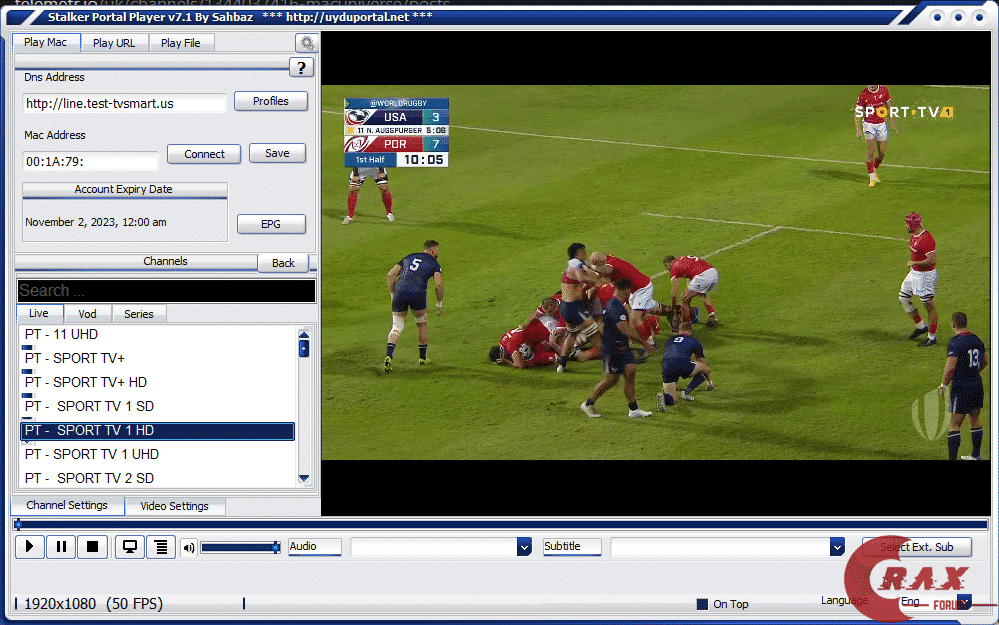Select channel PT - SPORT TV 1 UHD

[x=157, y=454]
